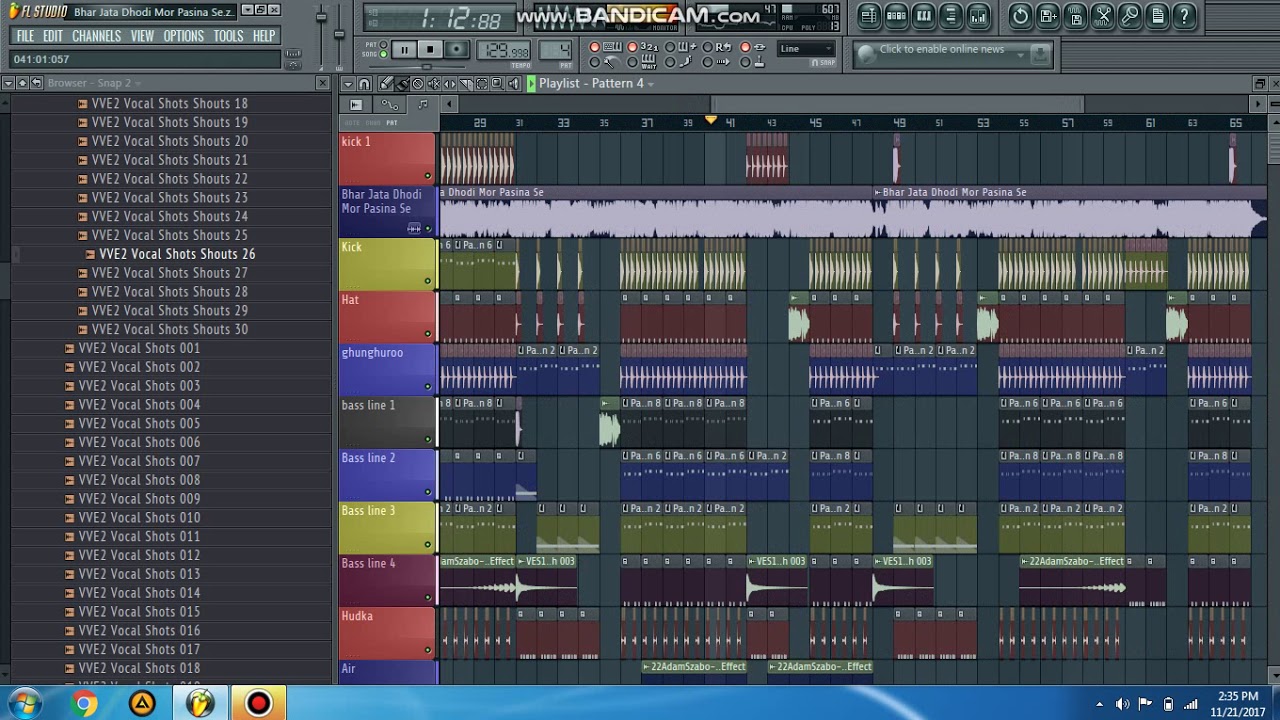The width and height of the screenshot is (1280, 720).
Task: Toggle the metronome option
Action: click(595, 62)
